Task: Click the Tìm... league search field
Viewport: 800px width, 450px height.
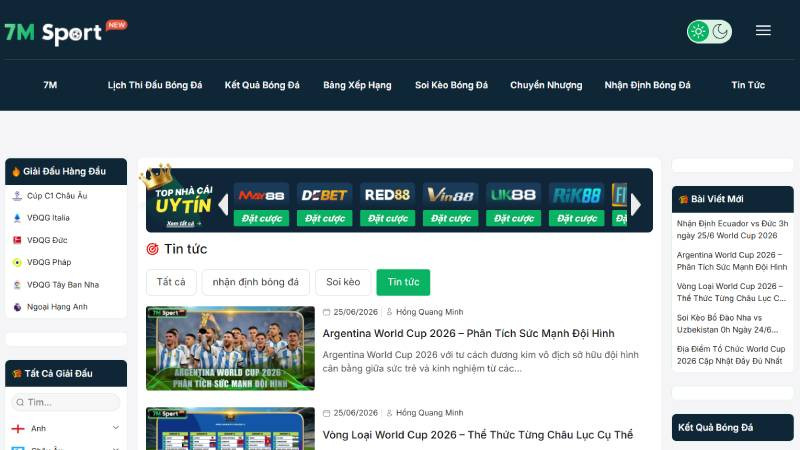Action: pos(66,402)
